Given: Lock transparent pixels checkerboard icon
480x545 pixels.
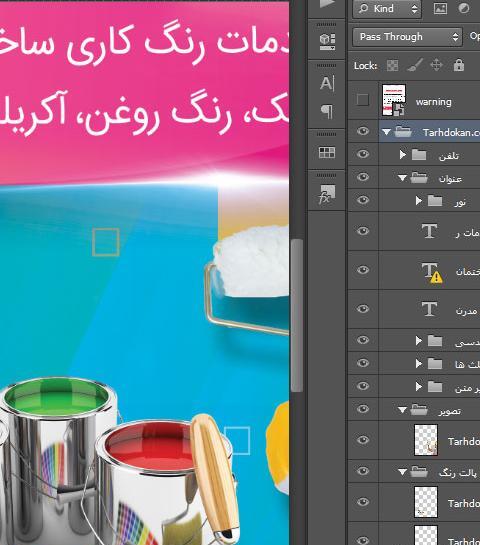Looking at the screenshot, I should [x=392, y=65].
